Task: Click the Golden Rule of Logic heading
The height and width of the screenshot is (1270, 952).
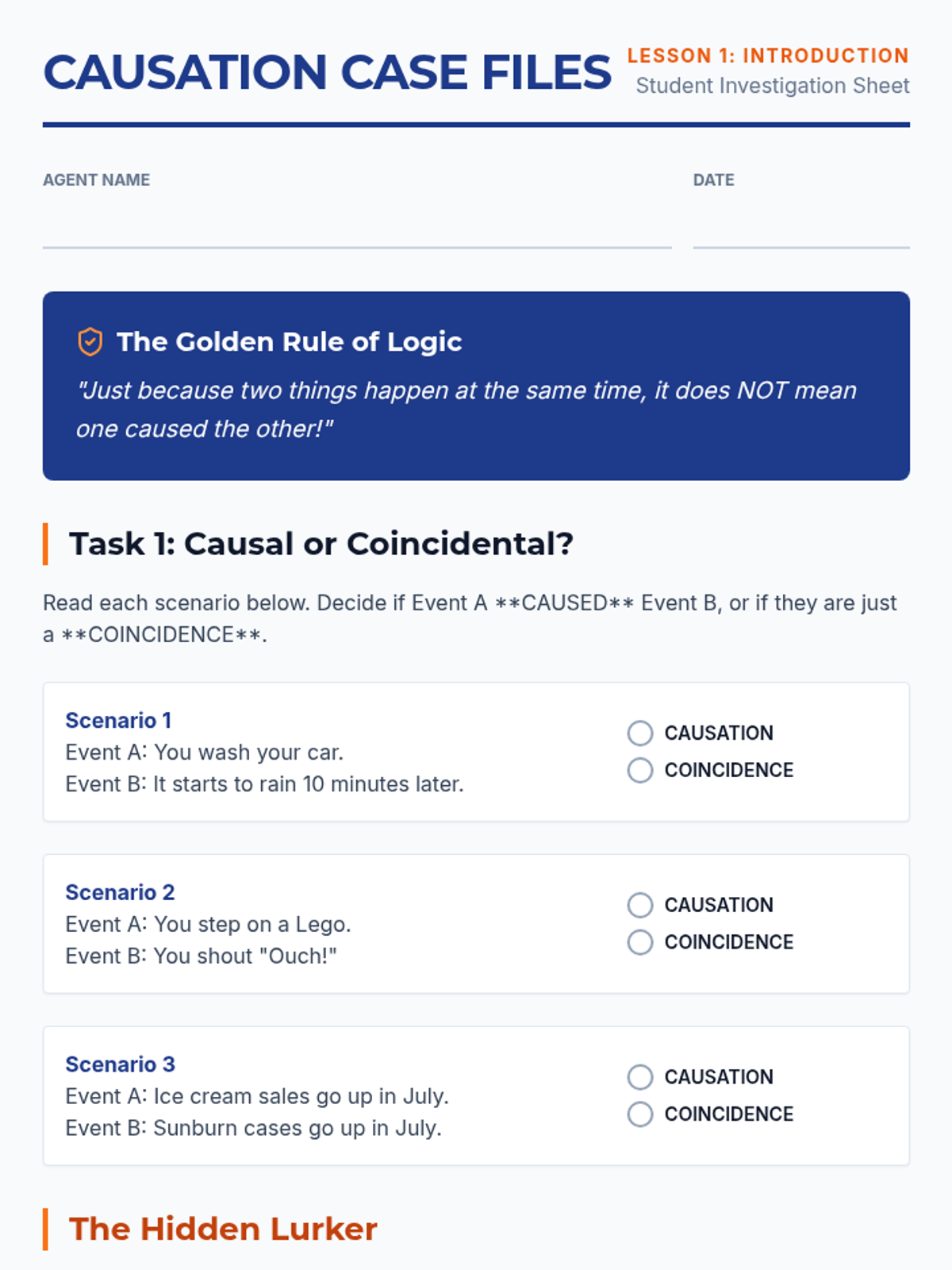Action: [x=289, y=342]
